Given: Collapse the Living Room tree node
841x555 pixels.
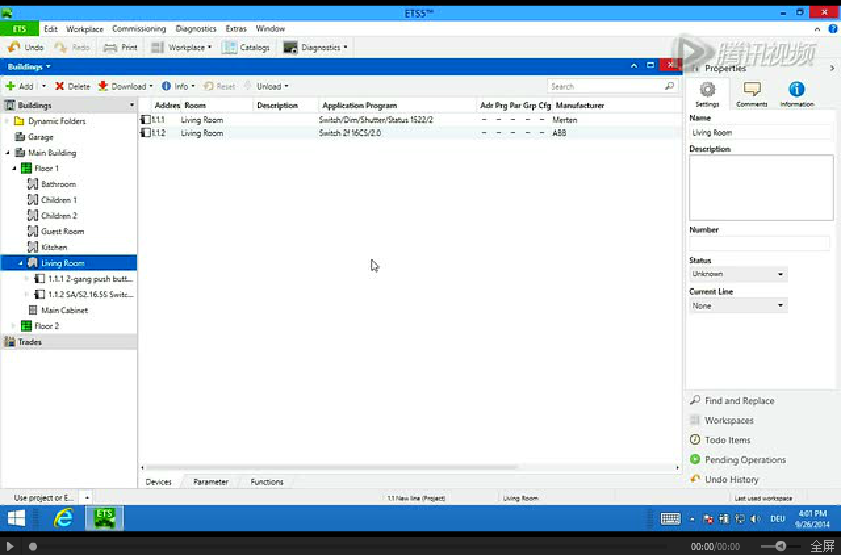Looking at the screenshot, I should pos(21,263).
